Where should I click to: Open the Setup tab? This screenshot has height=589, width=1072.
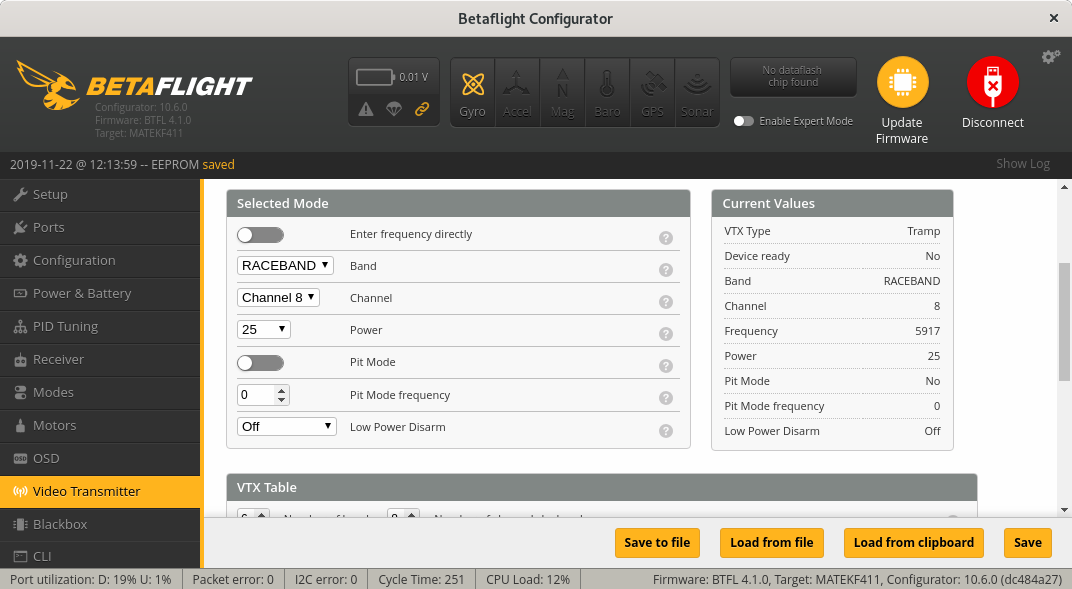pyautogui.click(x=100, y=195)
